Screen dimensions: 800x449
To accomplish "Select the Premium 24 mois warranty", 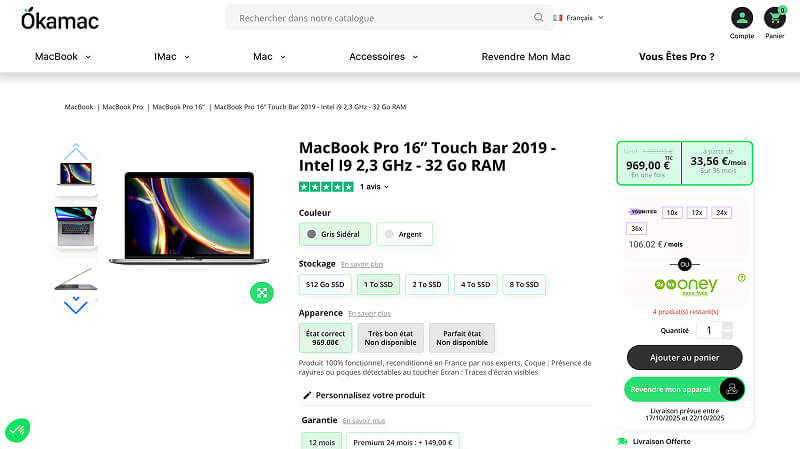I will click(403, 442).
